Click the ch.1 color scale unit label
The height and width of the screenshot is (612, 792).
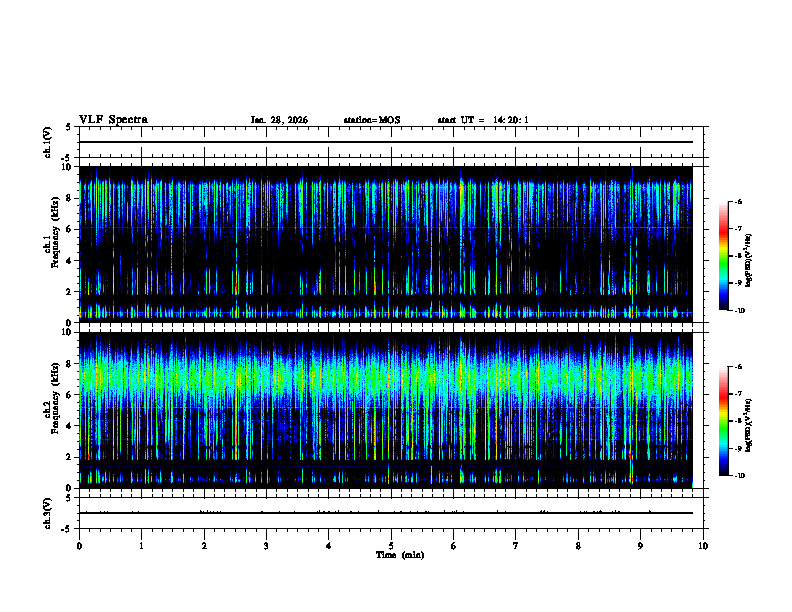(x=749, y=261)
